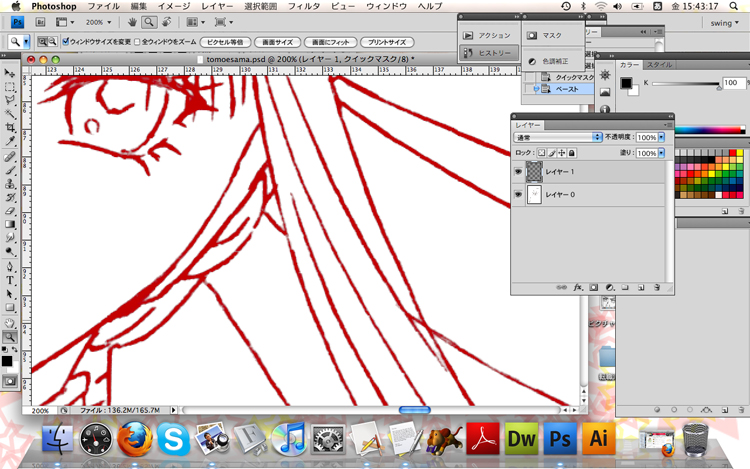Image resolution: width=750 pixels, height=469 pixels.
Task: Switch to zoom-out mode in options bar
Action: pos(52,42)
